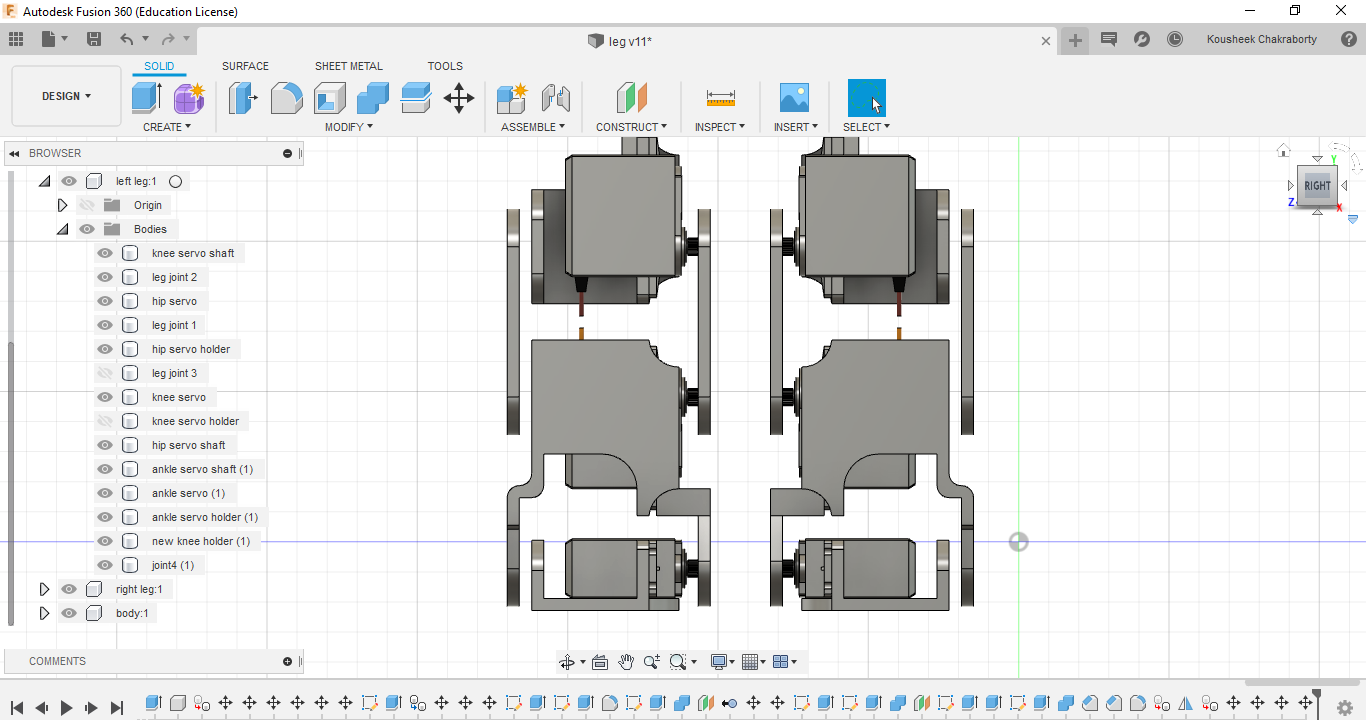Viewport: 1372px width, 720px height.
Task: Select the Shell tool in Modify
Action: coord(329,98)
